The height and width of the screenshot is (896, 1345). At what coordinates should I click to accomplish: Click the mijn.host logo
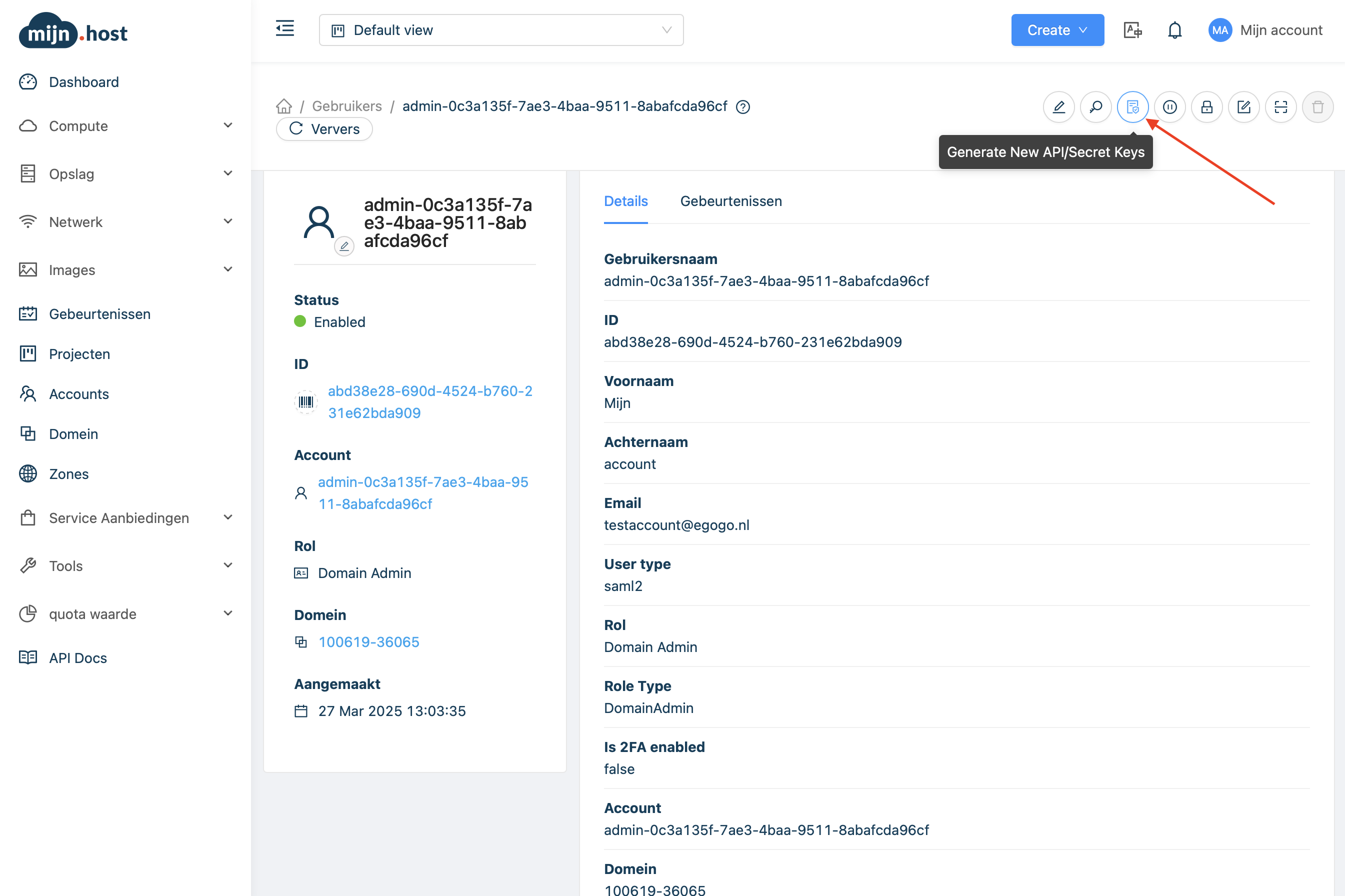tap(73, 31)
